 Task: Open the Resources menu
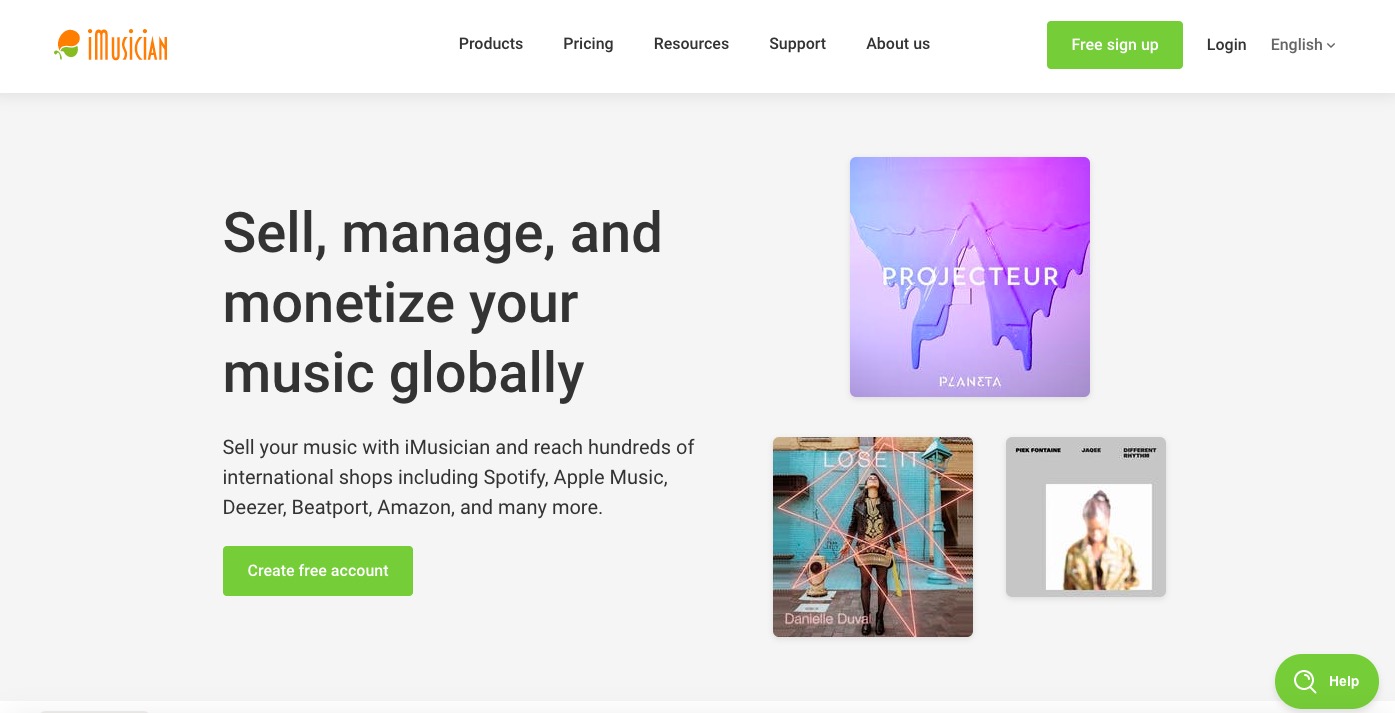(691, 44)
